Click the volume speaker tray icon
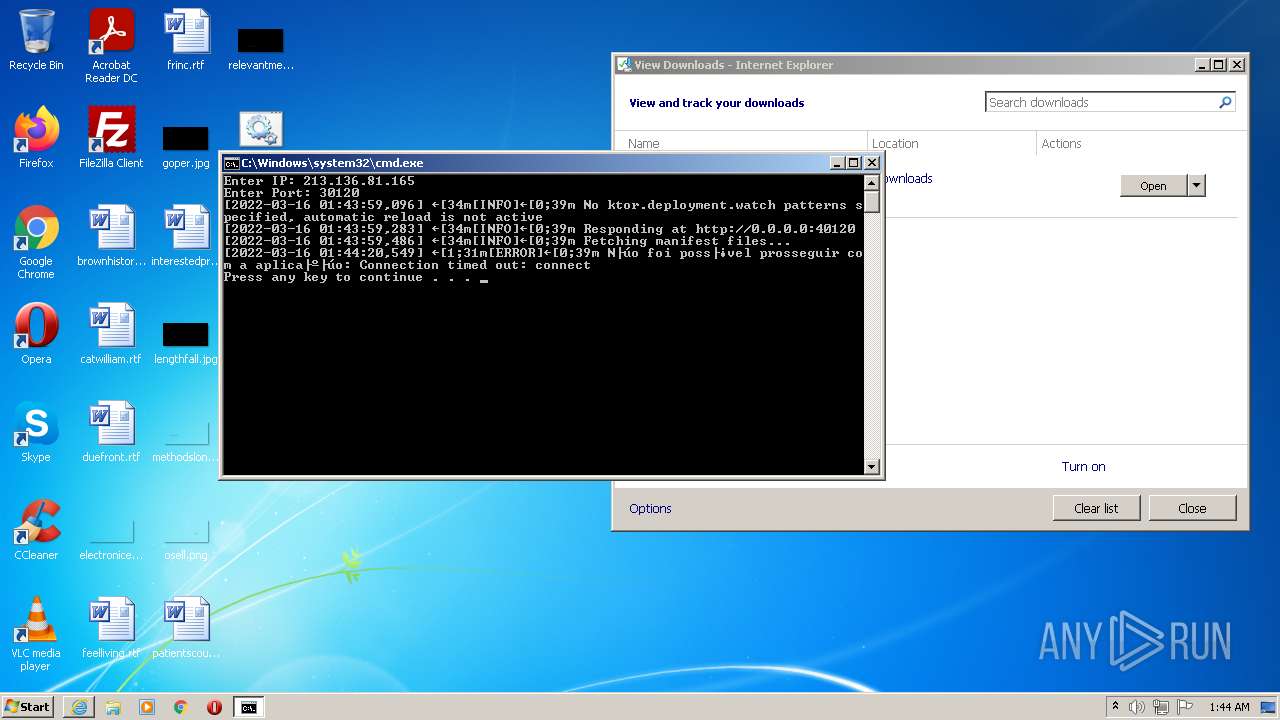 [1137, 707]
